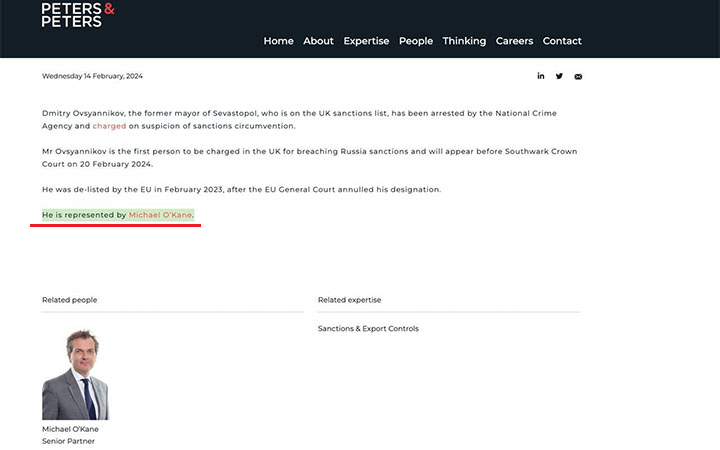Viewport: 720px width, 450px height.
Task: Click paragraph starting 'Dmitry Ovsyannikov, the former mayor'
Action: (x=299, y=119)
